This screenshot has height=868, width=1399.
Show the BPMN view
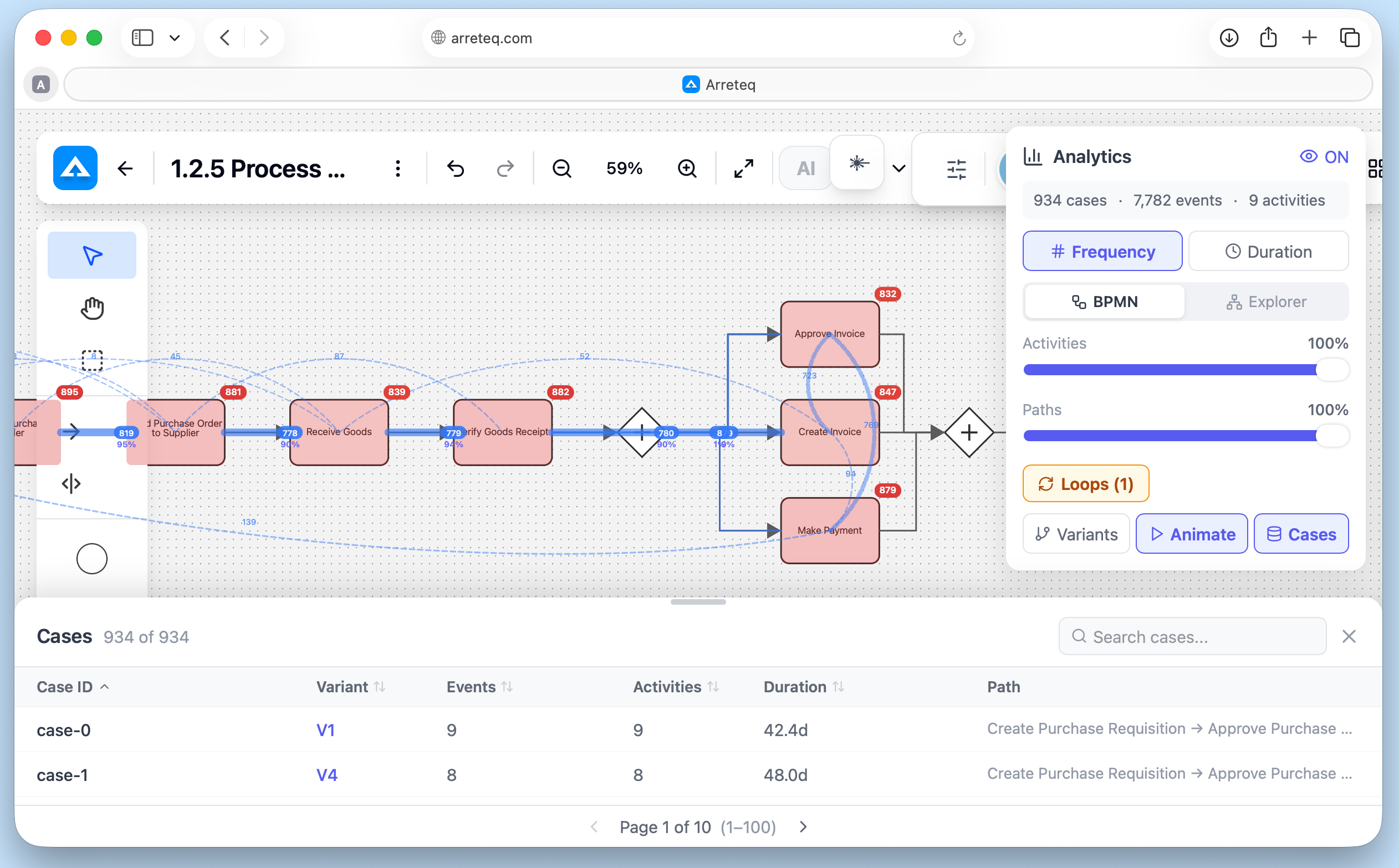click(x=1103, y=302)
